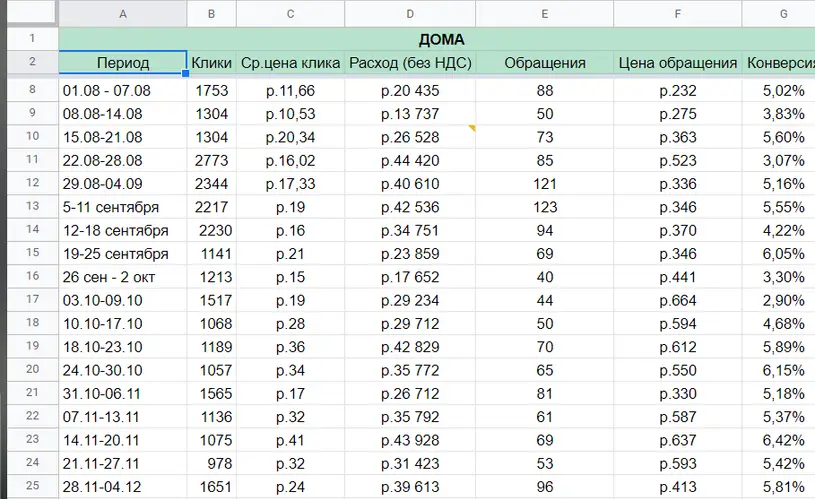The width and height of the screenshot is (815, 499).
Task: Select clicks value 978
Action: pyautogui.click(x=212, y=464)
